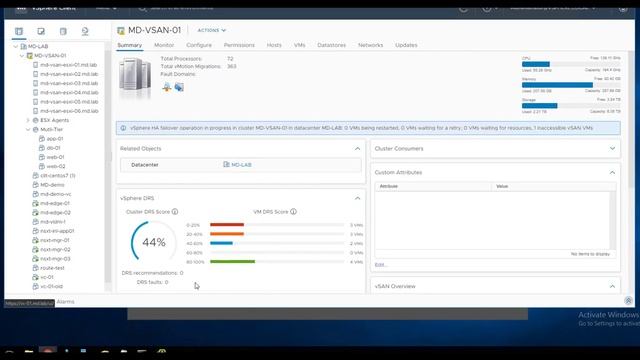Image resolution: width=640 pixels, height=360 pixels.
Task: Click the vSAN cluster status icon beside DRS icon
Action: 179,87
